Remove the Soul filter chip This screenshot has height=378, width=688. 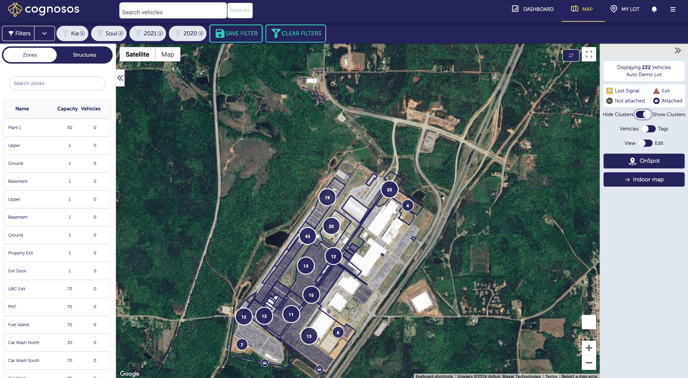pyautogui.click(x=120, y=33)
